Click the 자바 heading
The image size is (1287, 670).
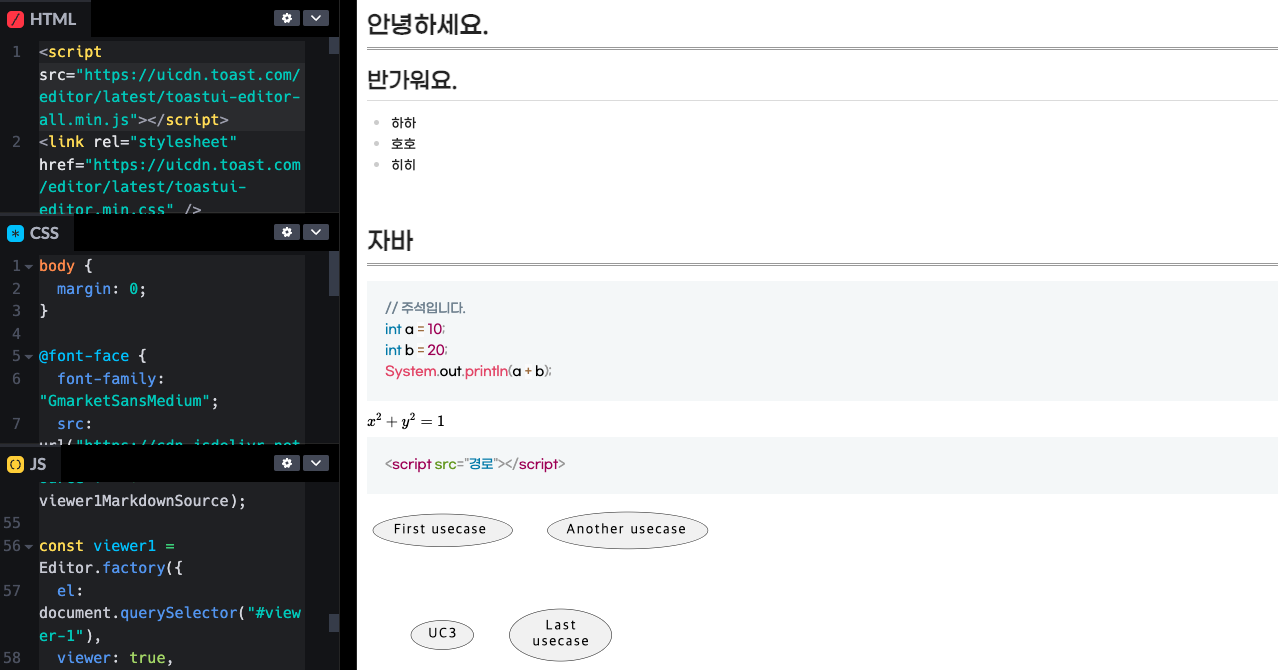390,241
